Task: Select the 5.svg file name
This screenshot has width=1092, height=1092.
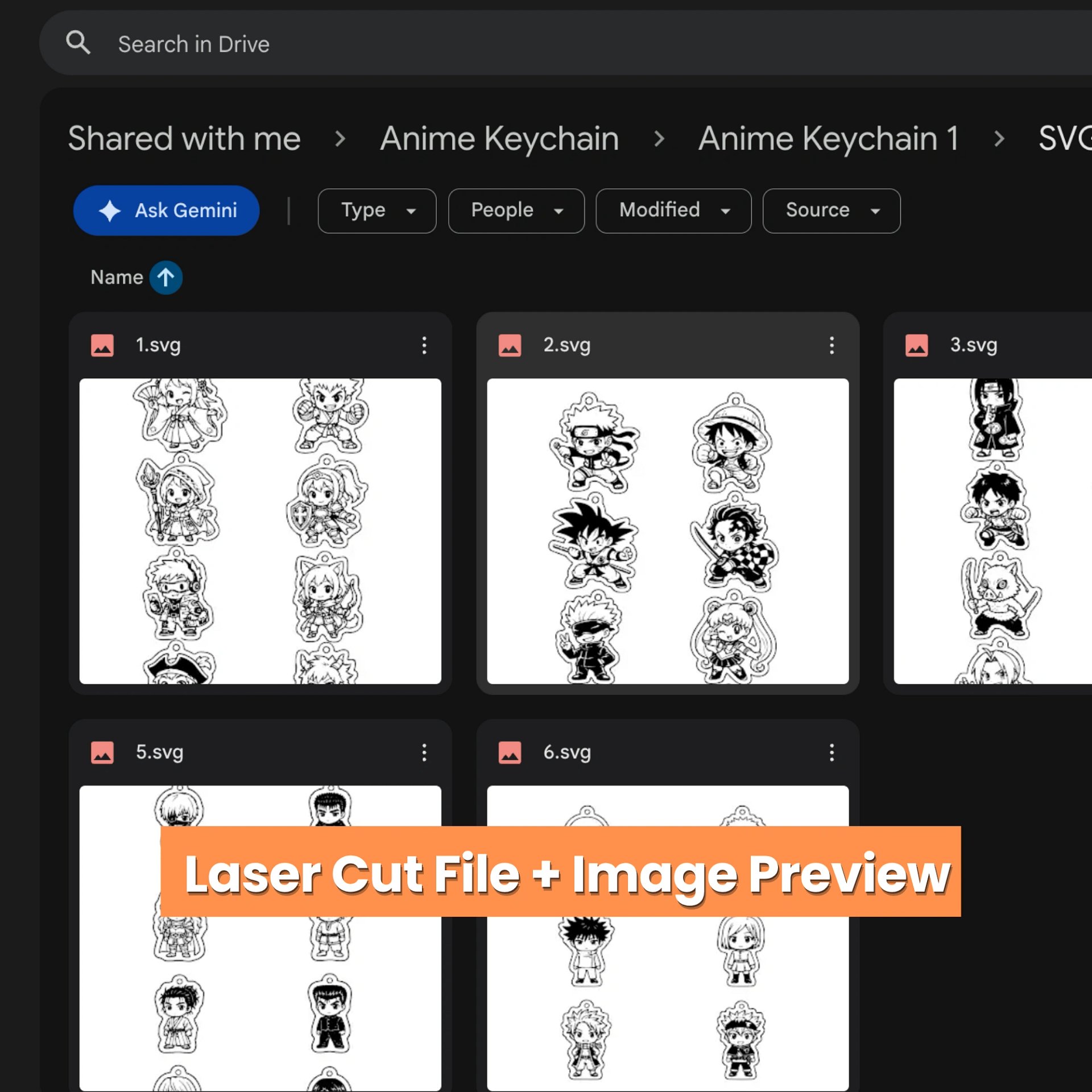Action: tap(159, 752)
